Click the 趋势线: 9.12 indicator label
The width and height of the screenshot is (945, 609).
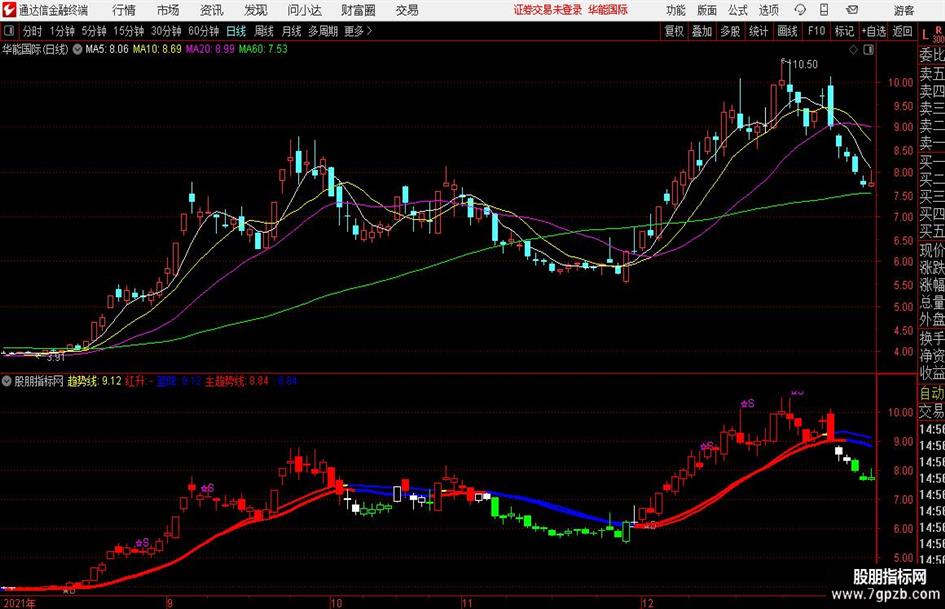point(94,381)
